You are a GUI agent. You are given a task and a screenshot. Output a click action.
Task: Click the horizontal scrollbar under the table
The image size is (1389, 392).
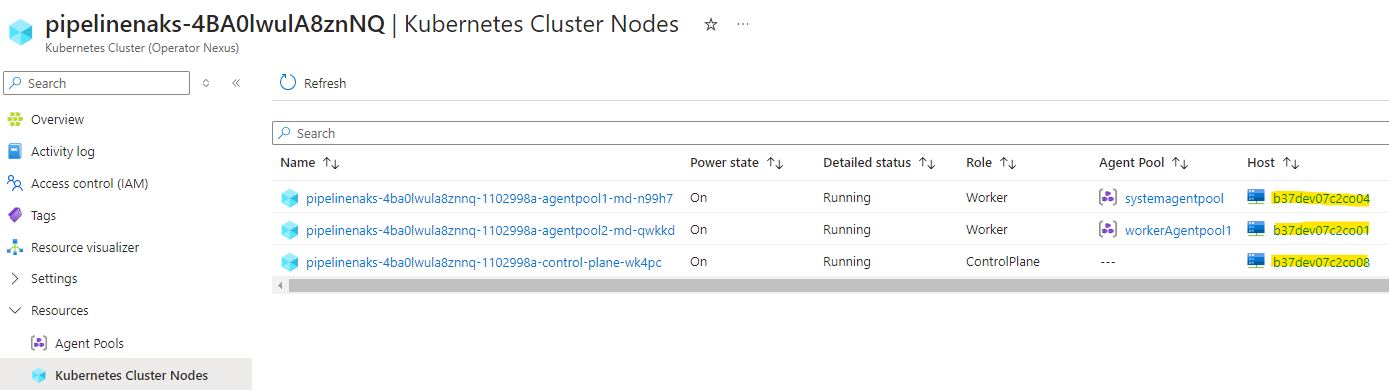click(x=838, y=286)
